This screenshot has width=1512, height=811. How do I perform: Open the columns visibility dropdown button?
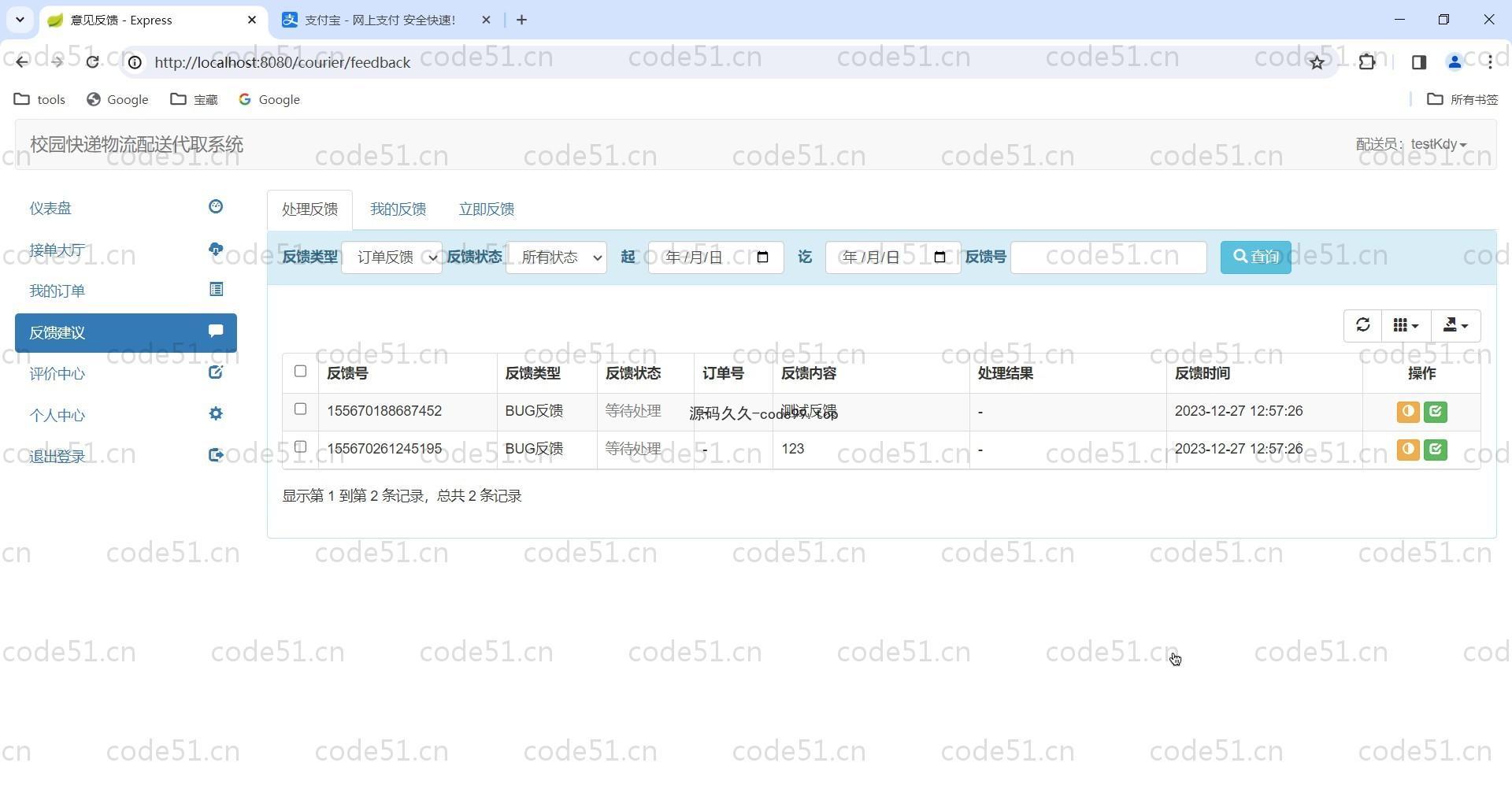click(1406, 325)
